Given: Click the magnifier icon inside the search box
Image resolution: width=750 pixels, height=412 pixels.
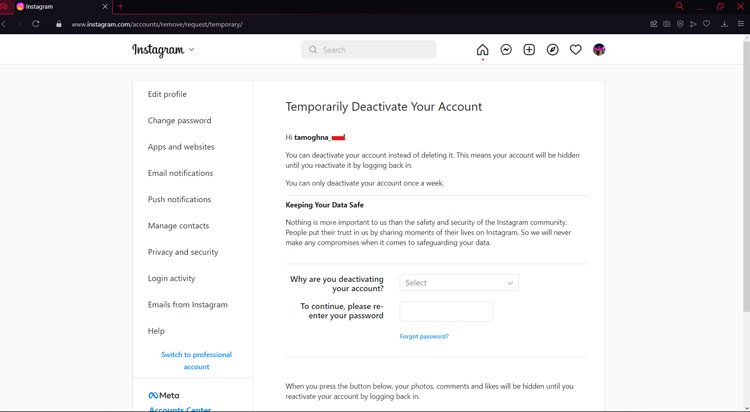Looking at the screenshot, I should (313, 50).
